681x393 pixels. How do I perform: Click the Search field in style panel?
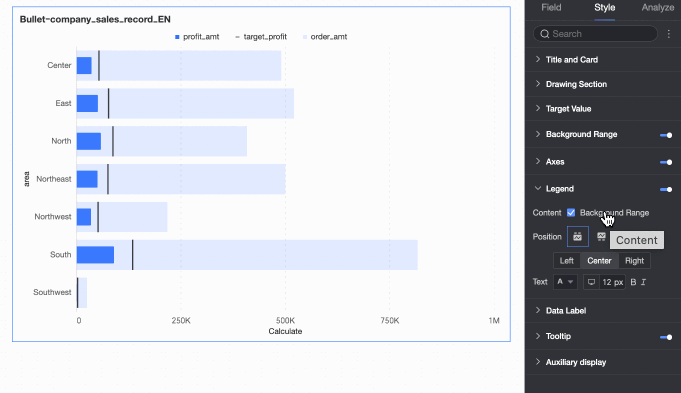[x=595, y=34]
